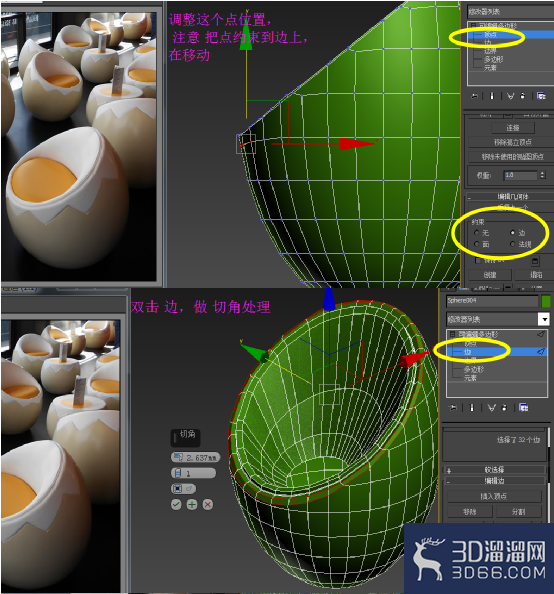Click the 移除 button under 编辑边

click(x=469, y=511)
